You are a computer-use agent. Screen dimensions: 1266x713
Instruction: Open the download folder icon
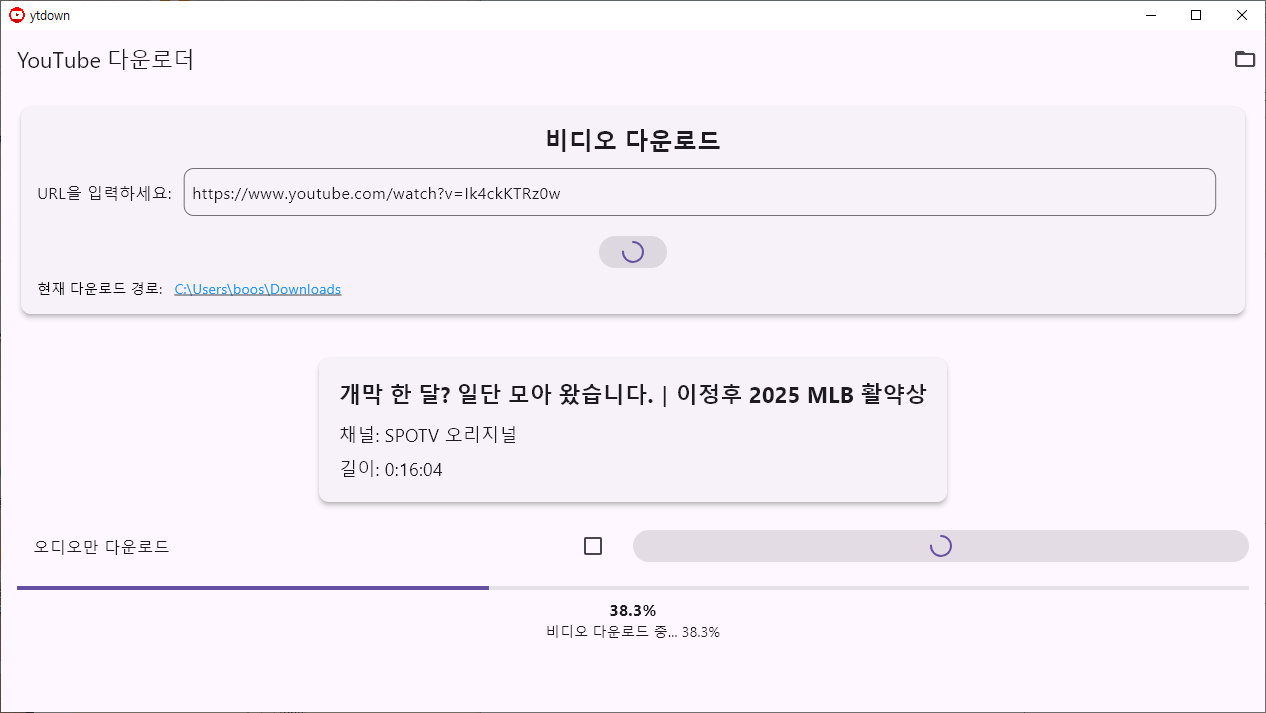click(x=1244, y=59)
